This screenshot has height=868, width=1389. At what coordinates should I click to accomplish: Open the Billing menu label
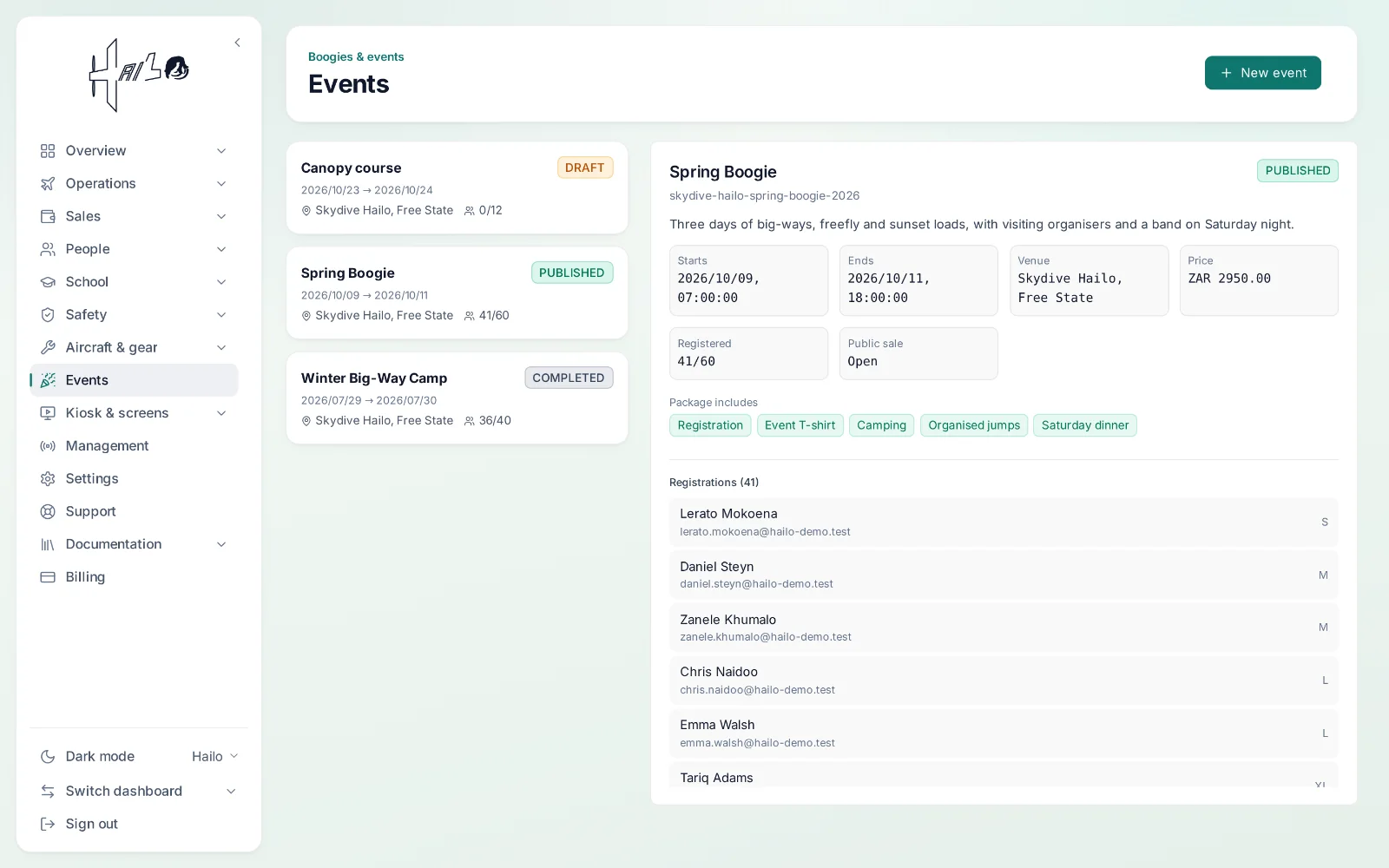(x=85, y=577)
